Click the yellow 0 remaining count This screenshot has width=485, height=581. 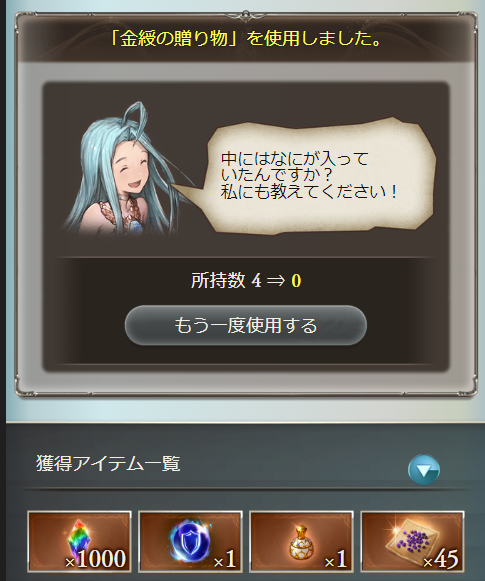(x=296, y=281)
